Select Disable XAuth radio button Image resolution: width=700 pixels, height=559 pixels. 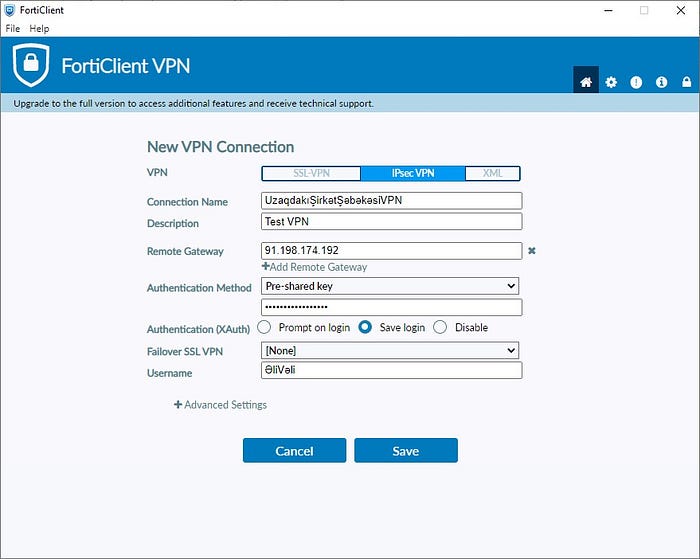pos(440,327)
